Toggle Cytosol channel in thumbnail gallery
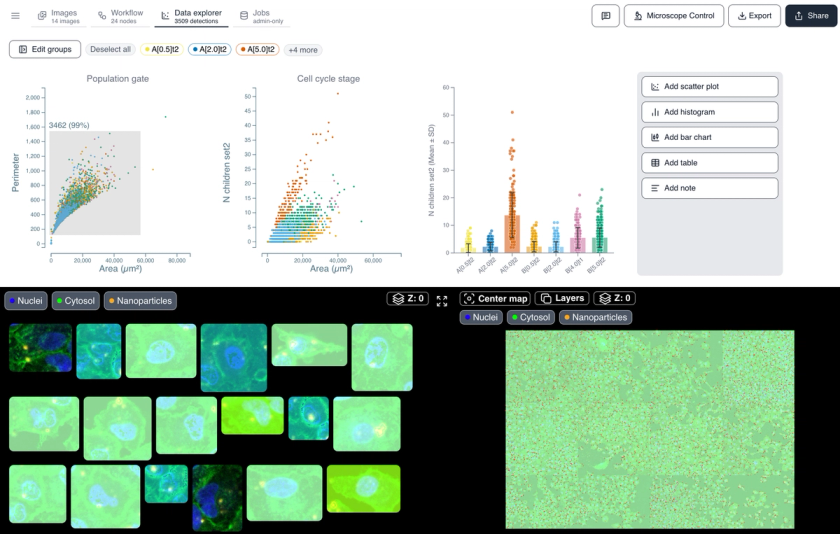The width and height of the screenshot is (840, 534). click(76, 301)
